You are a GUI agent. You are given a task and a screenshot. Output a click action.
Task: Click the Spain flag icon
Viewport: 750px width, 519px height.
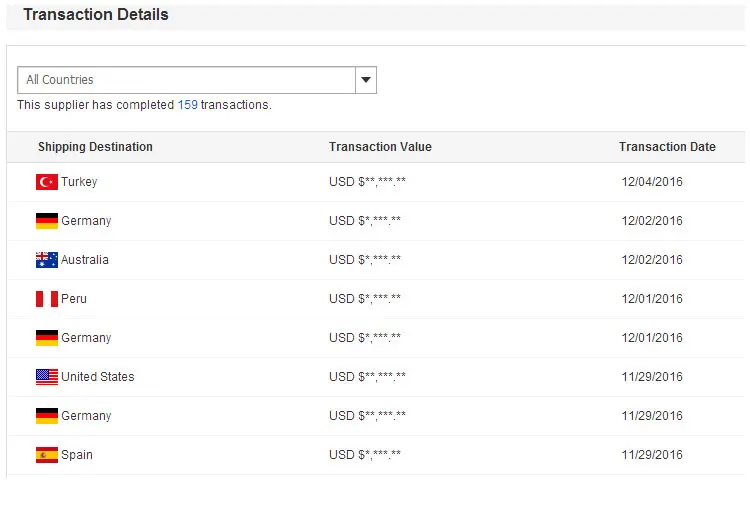point(46,455)
